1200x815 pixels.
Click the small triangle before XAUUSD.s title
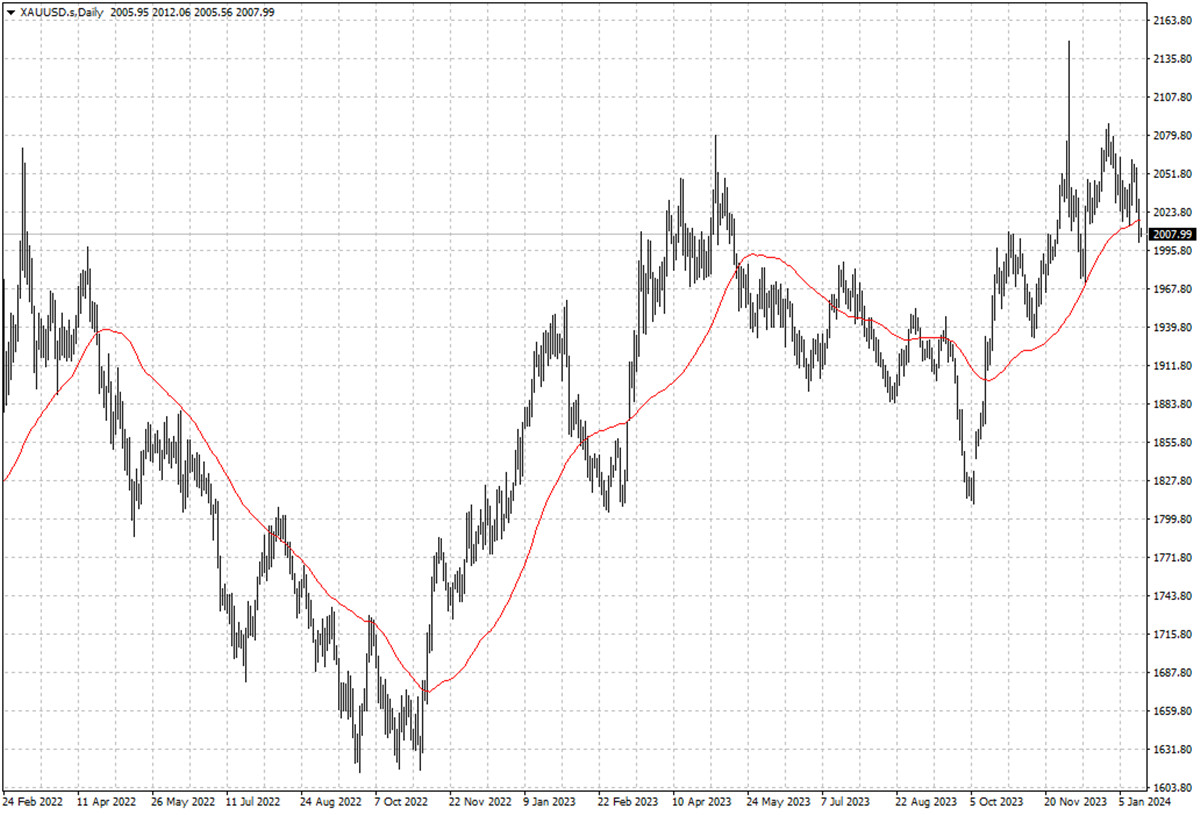point(10,12)
